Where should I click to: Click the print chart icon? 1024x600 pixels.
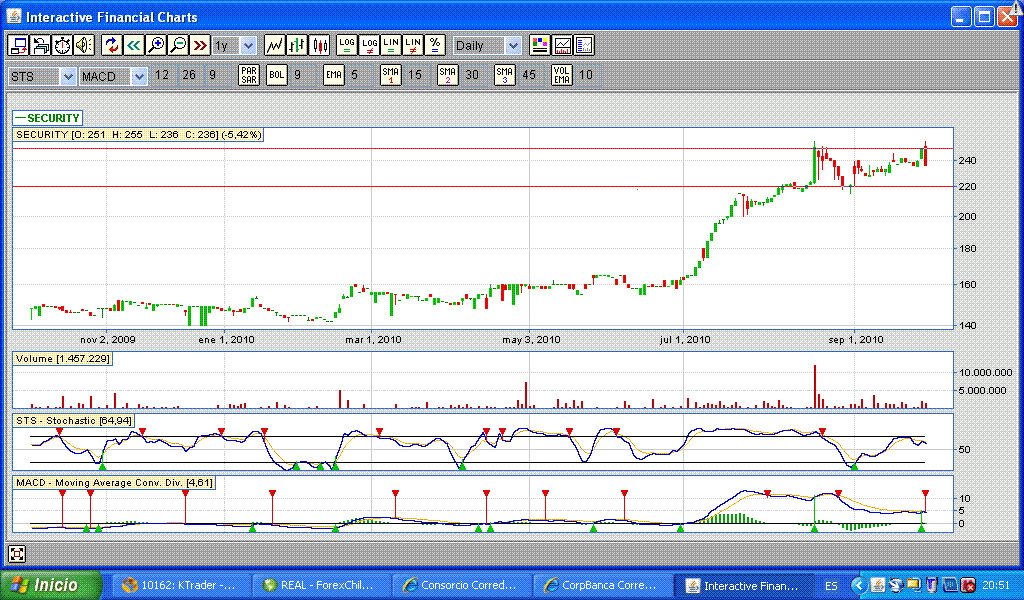pyautogui.click(x=40, y=45)
